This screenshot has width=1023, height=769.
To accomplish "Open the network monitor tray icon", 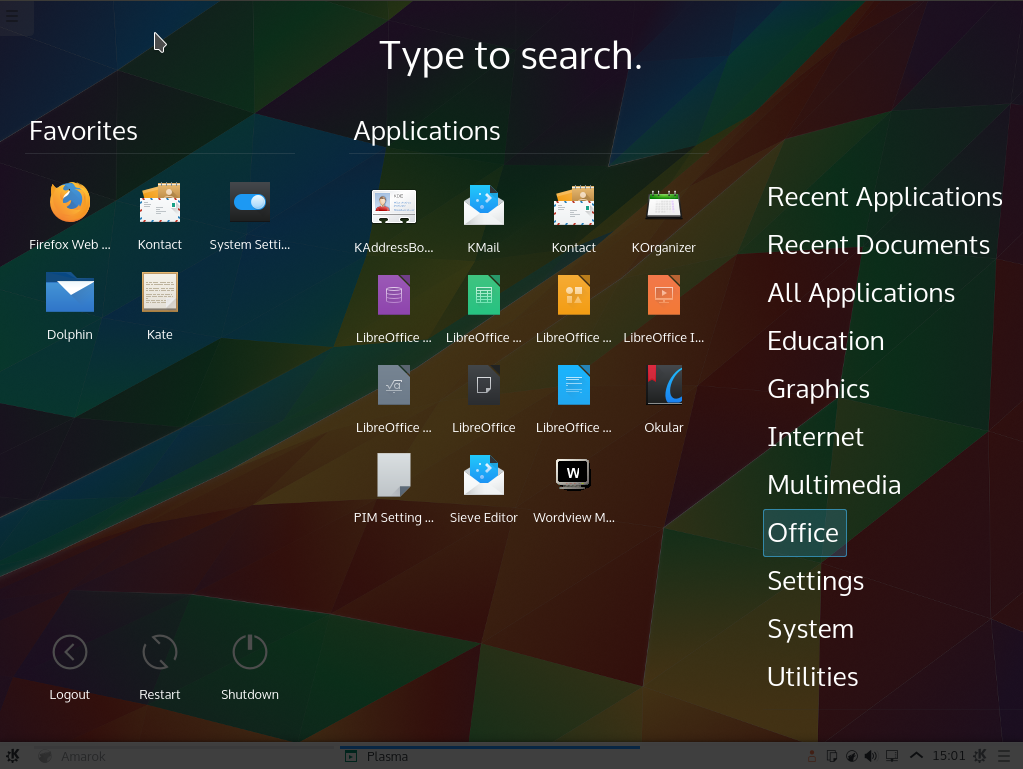I will (892, 756).
